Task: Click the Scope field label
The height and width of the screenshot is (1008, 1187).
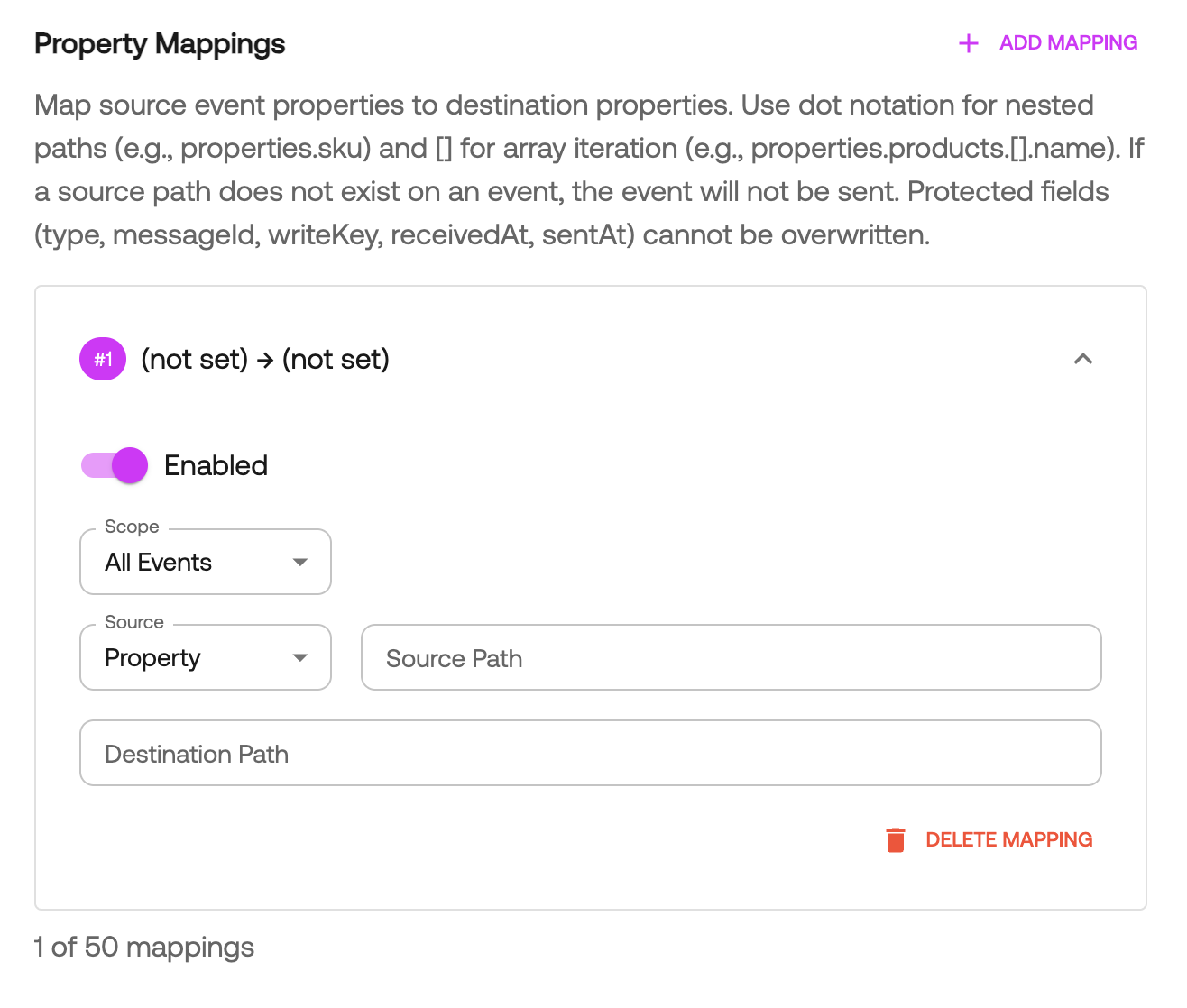Action: (132, 527)
